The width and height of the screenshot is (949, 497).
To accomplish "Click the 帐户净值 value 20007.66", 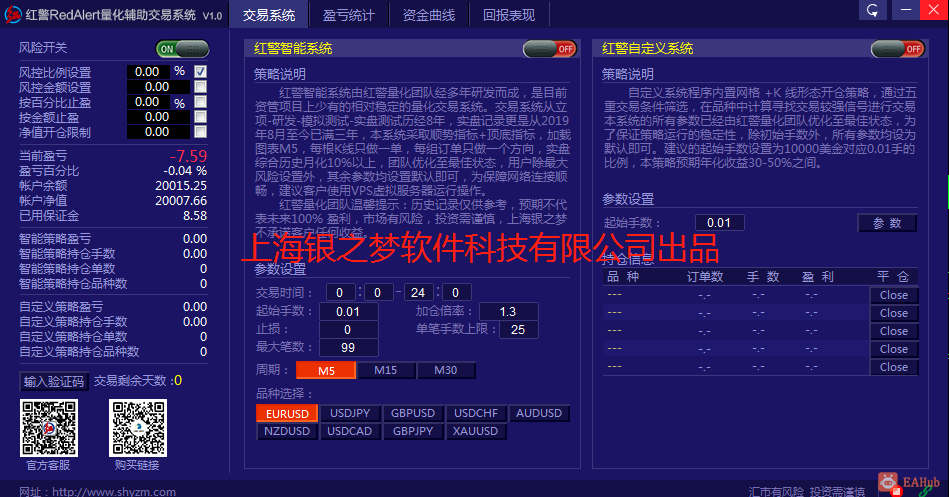I will coord(181,200).
